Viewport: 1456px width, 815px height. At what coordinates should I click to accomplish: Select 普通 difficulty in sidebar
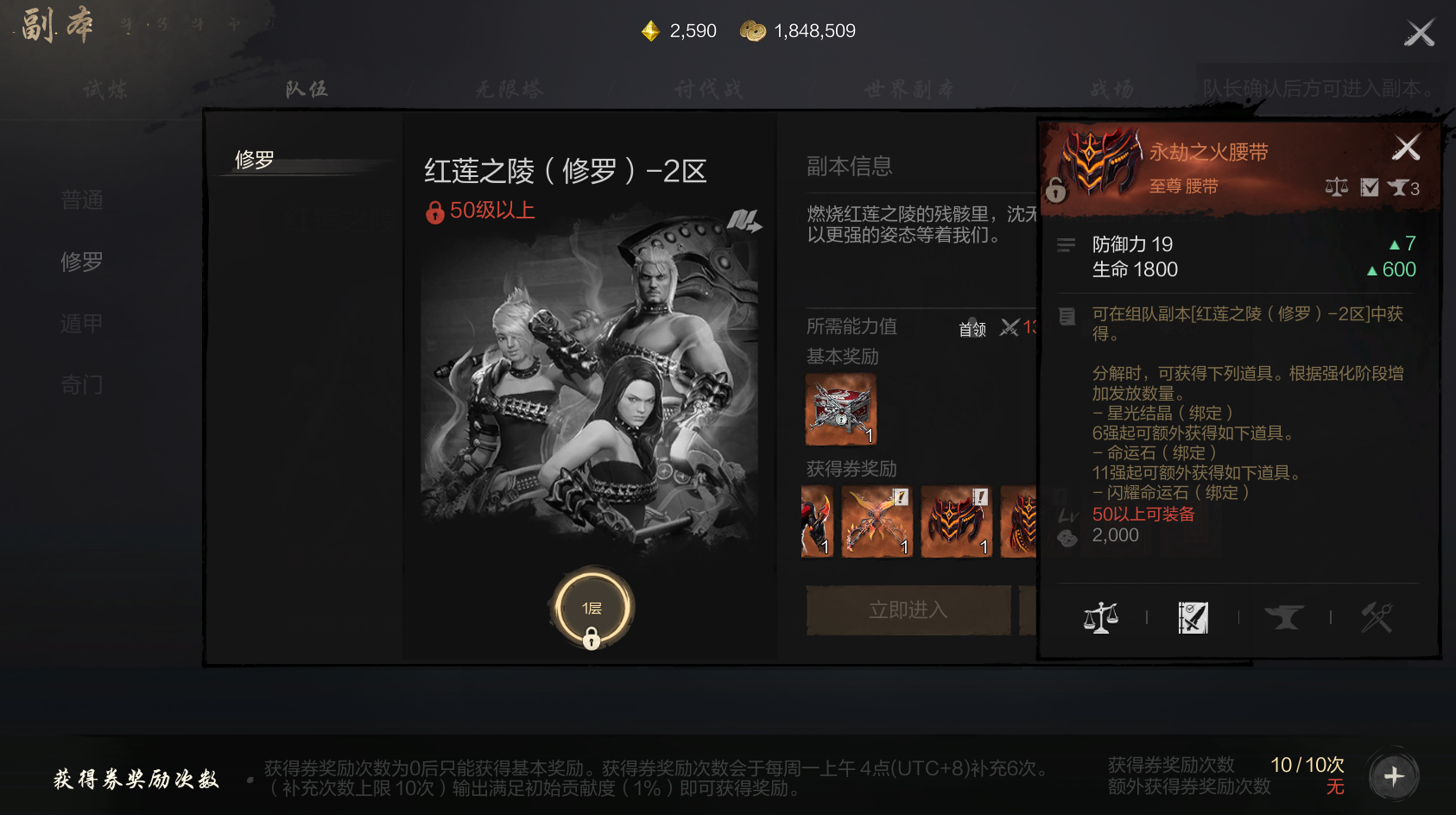[82, 199]
